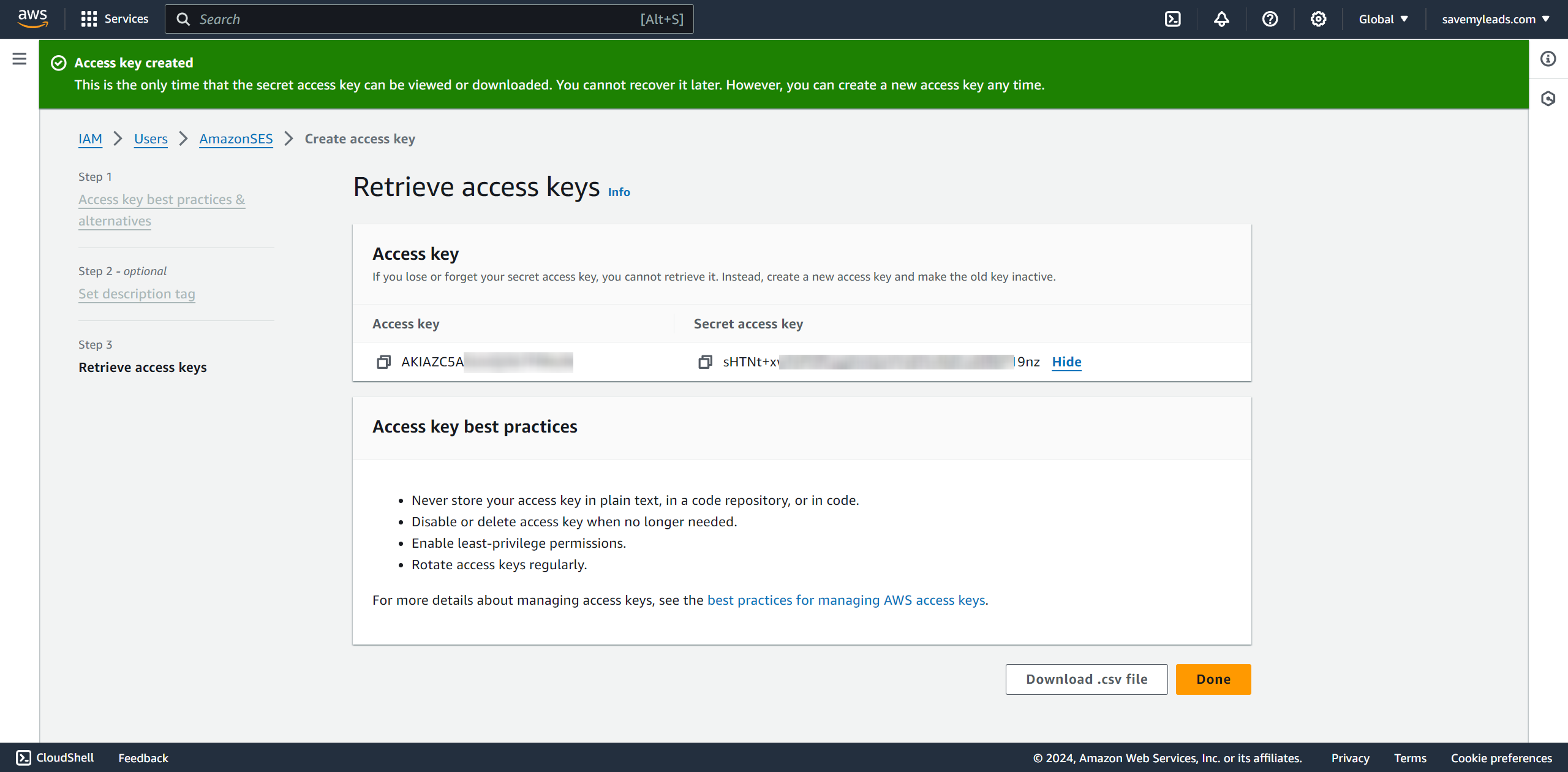Viewport: 1568px width, 772px height.
Task: Open Cookie preferences in footer
Action: click(1501, 758)
